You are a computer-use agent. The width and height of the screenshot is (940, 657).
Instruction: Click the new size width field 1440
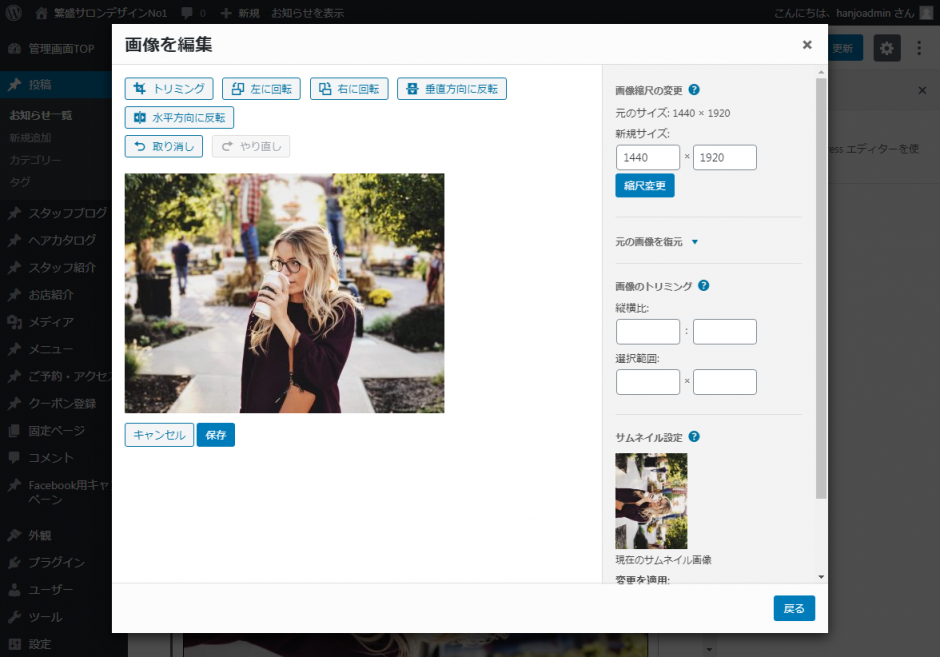[648, 158]
